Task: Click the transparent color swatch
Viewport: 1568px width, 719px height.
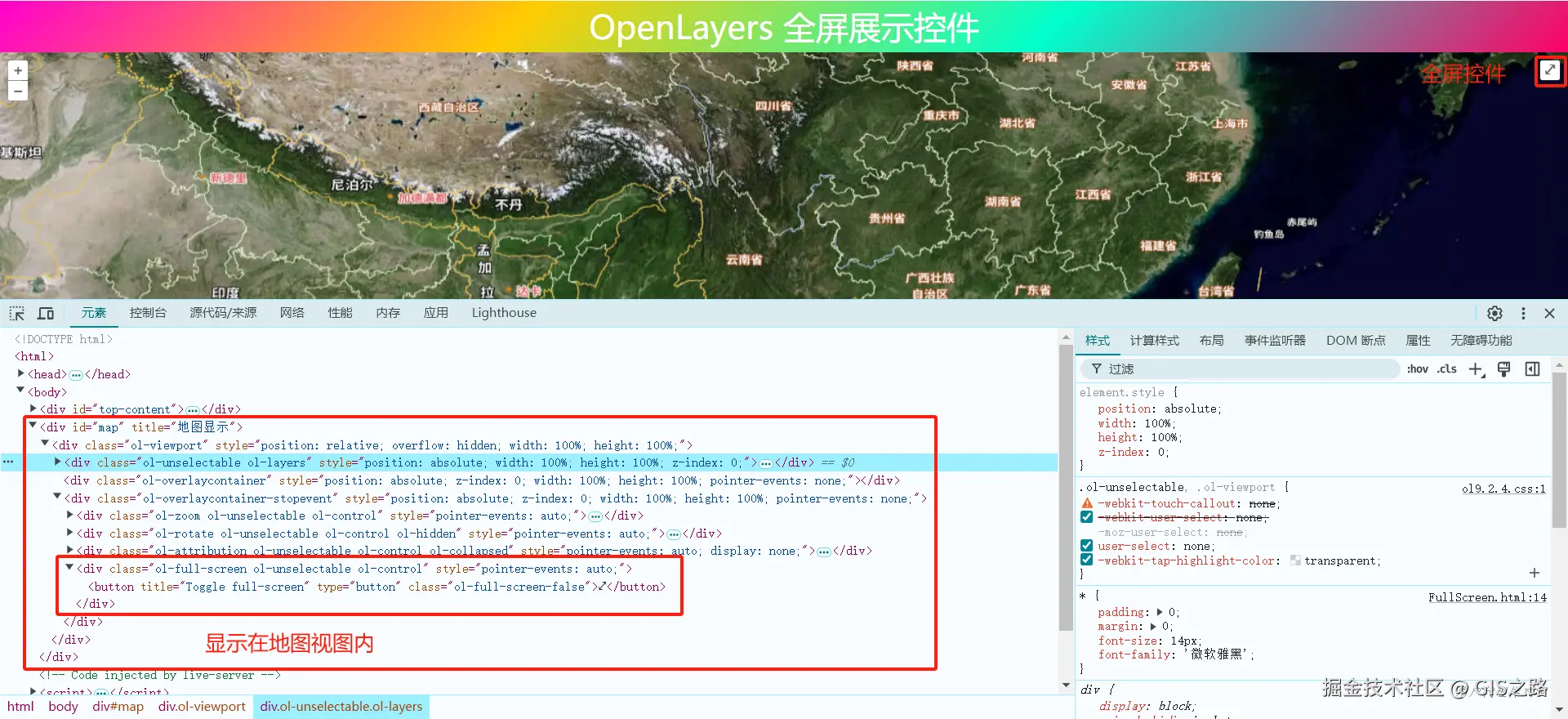Action: point(1295,560)
